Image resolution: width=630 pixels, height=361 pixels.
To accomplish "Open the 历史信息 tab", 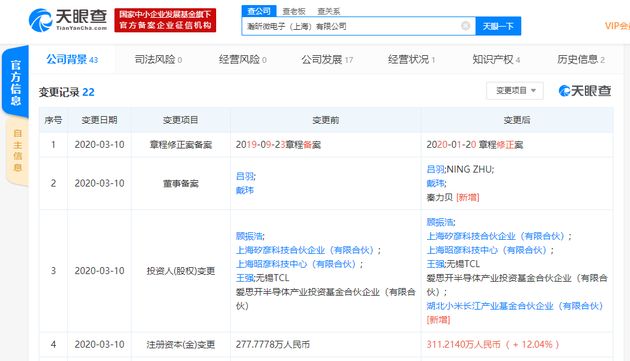I will pos(581,59).
